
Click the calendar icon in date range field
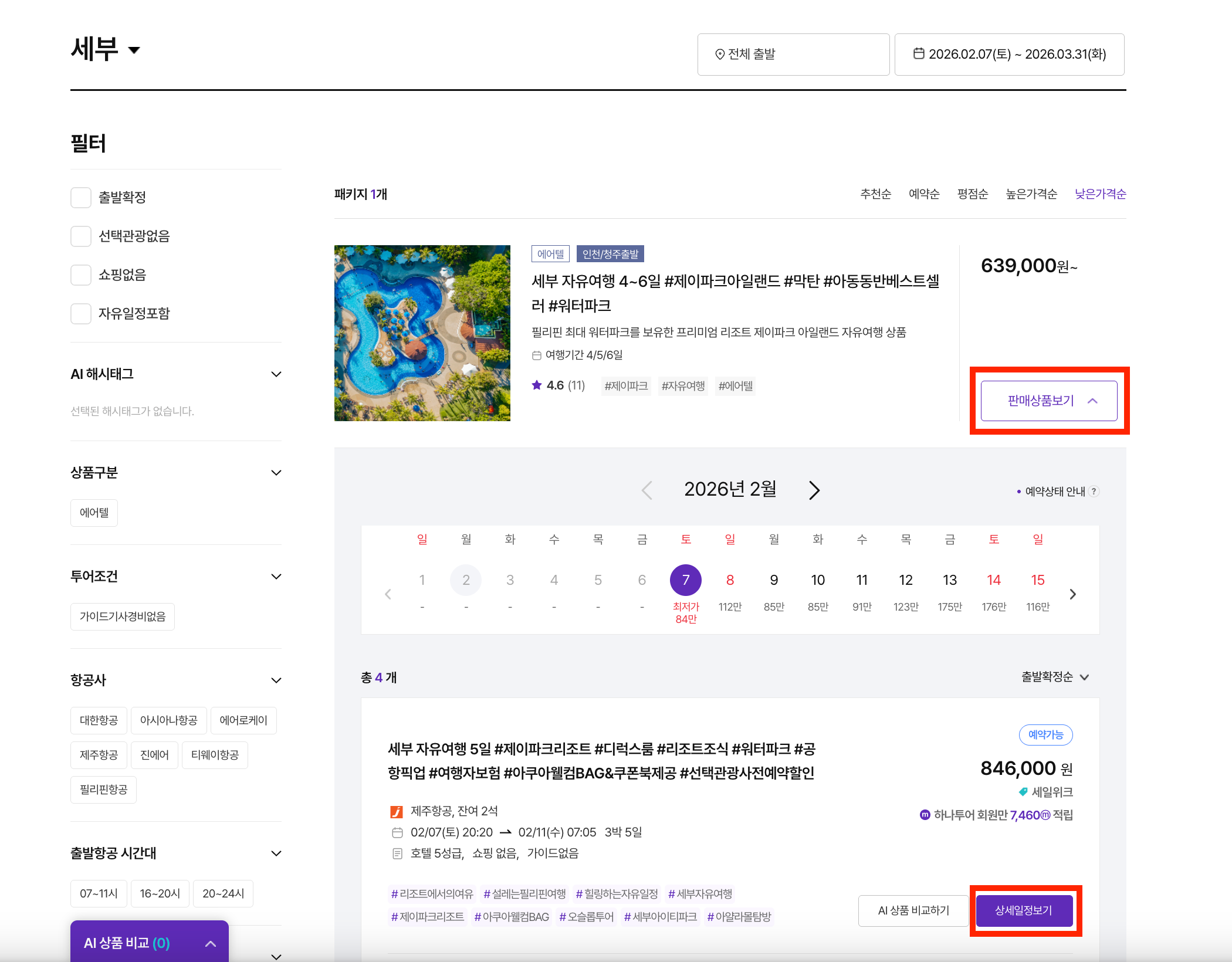point(919,54)
